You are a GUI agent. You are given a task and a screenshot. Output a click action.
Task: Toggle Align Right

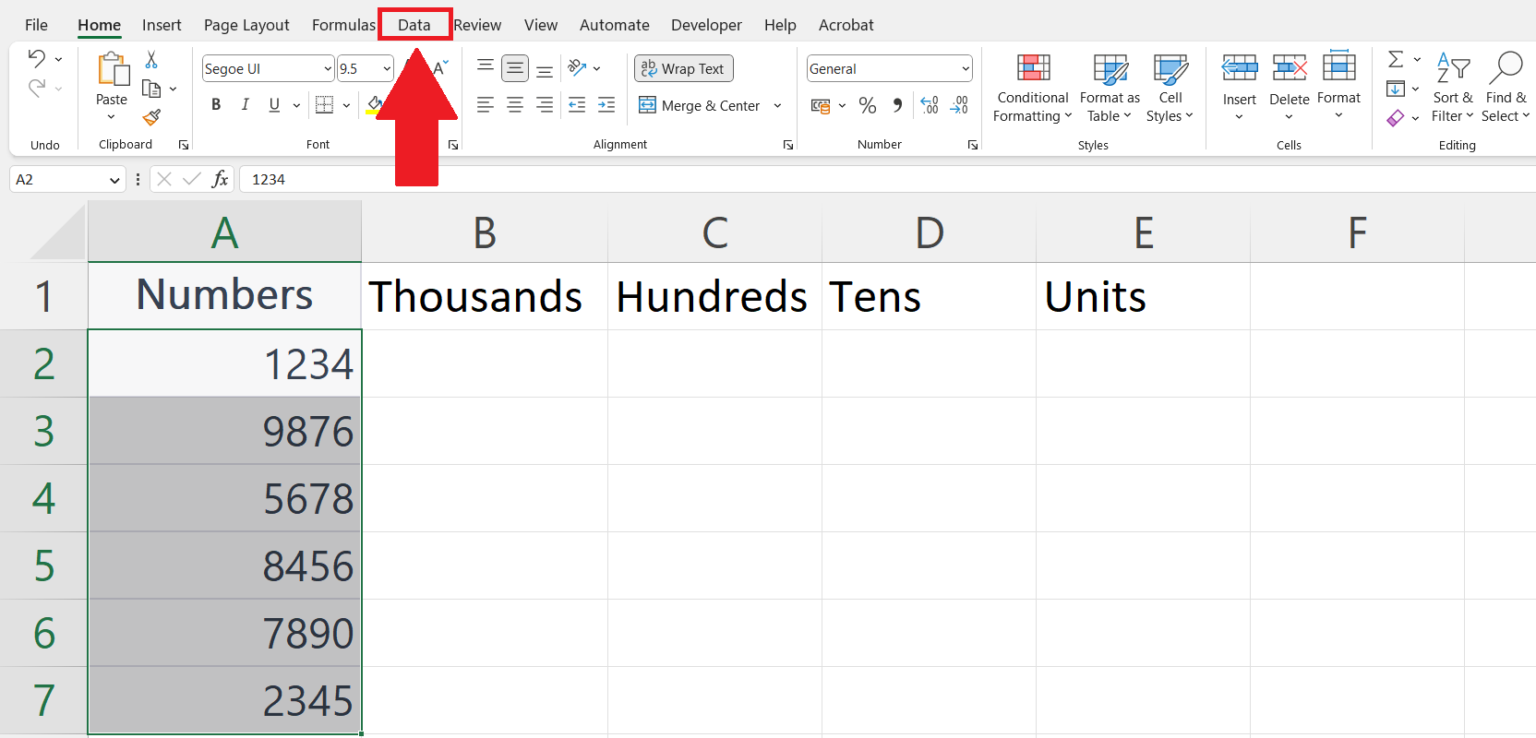[545, 105]
